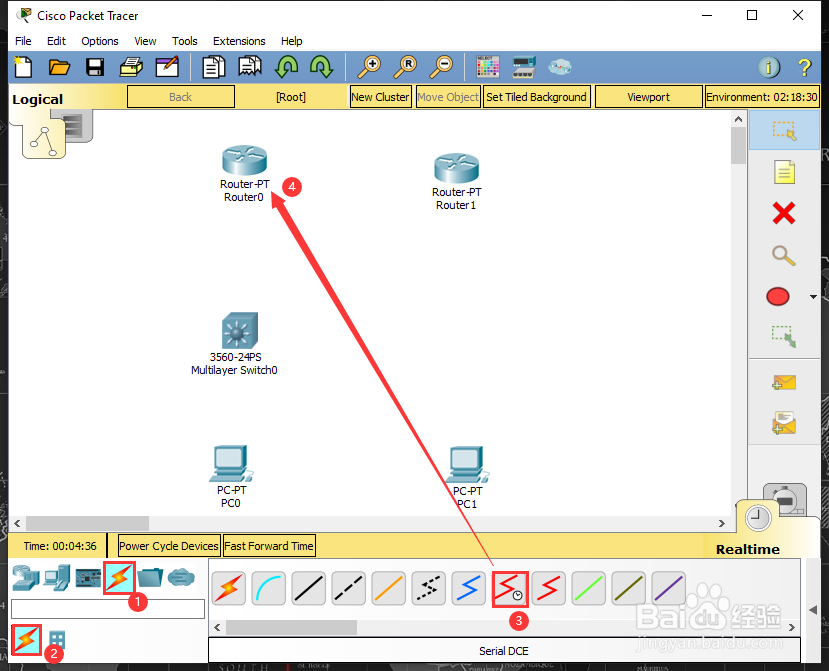Viewport: 829px width, 671px height.
Task: Select the orange Fiber cable
Action: (389, 589)
